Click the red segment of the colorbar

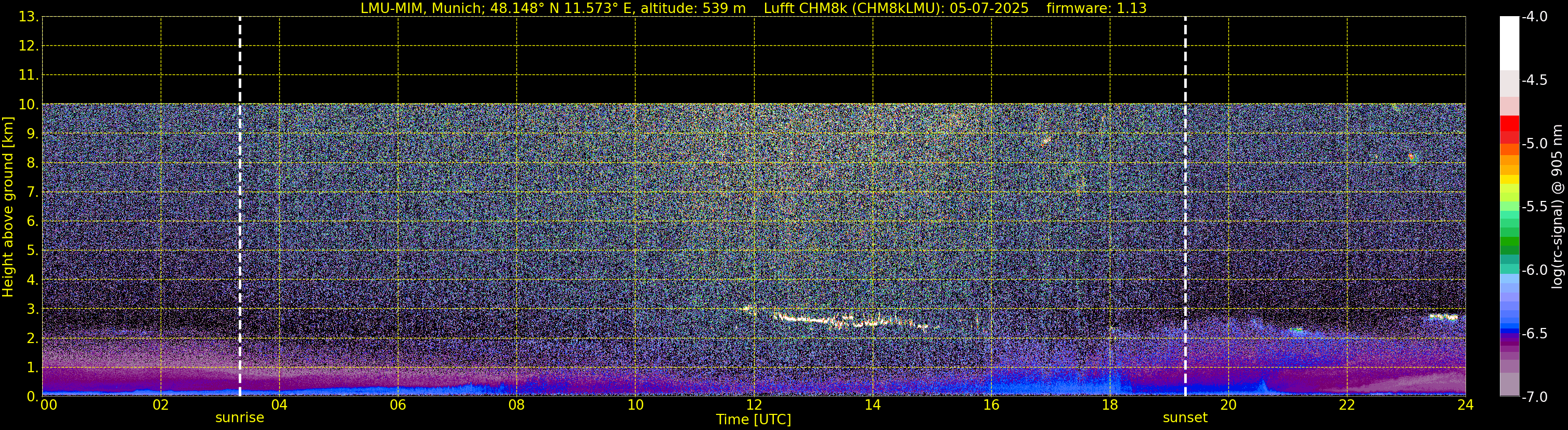pyautogui.click(x=1509, y=124)
